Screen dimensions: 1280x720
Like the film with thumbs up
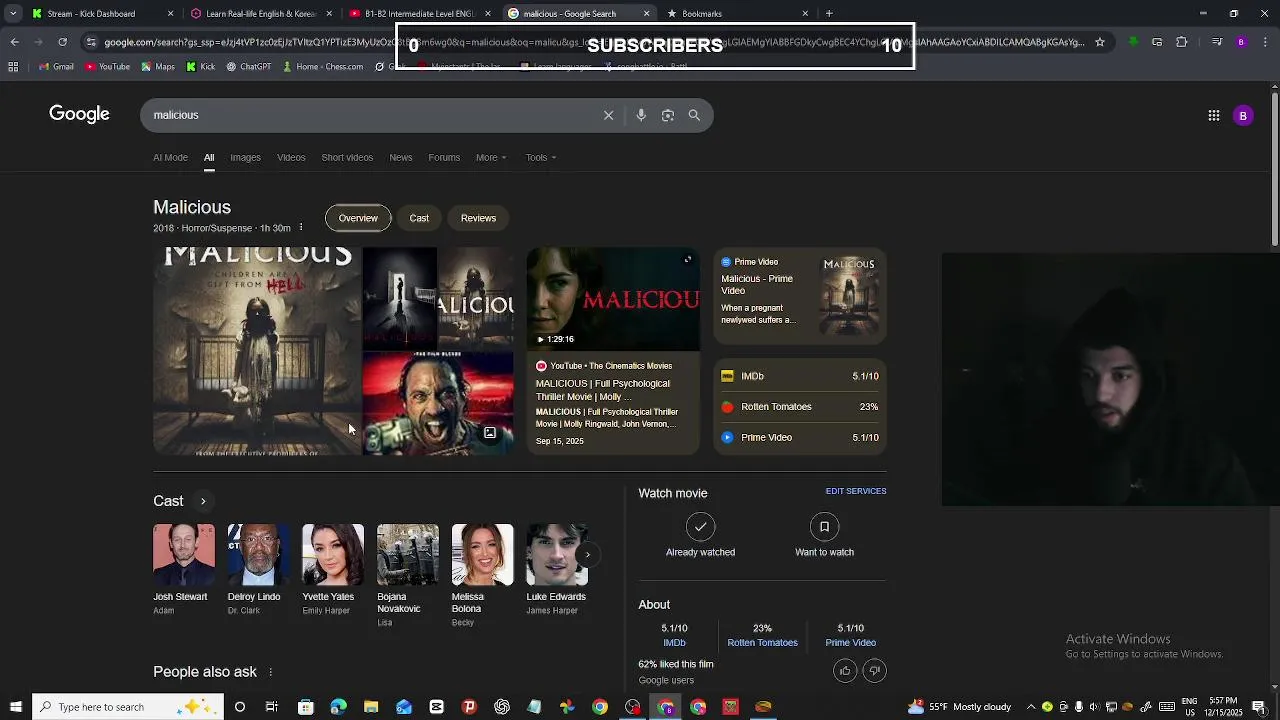point(845,671)
